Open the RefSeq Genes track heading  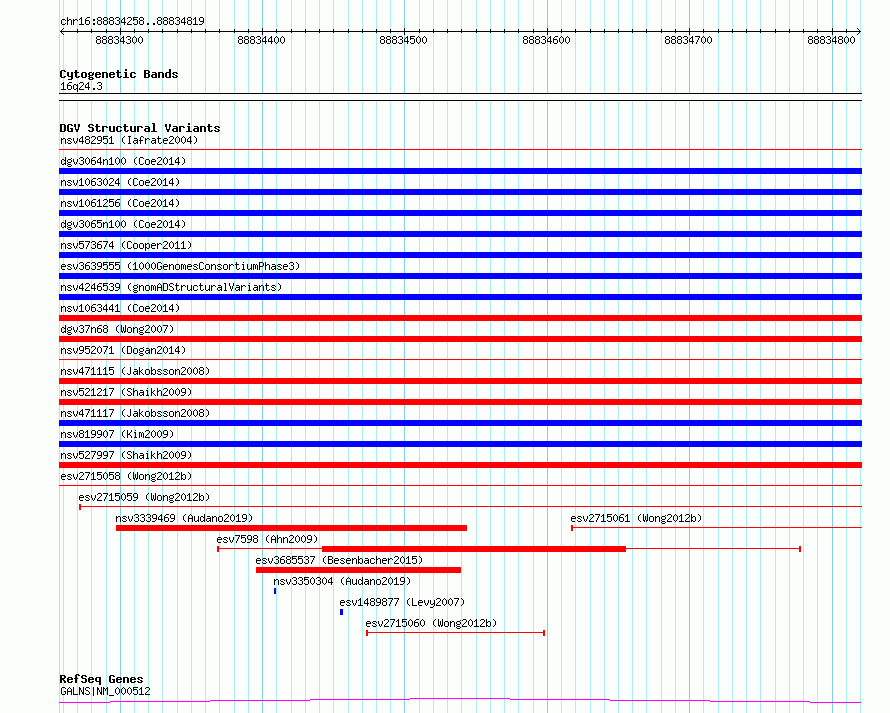point(101,679)
